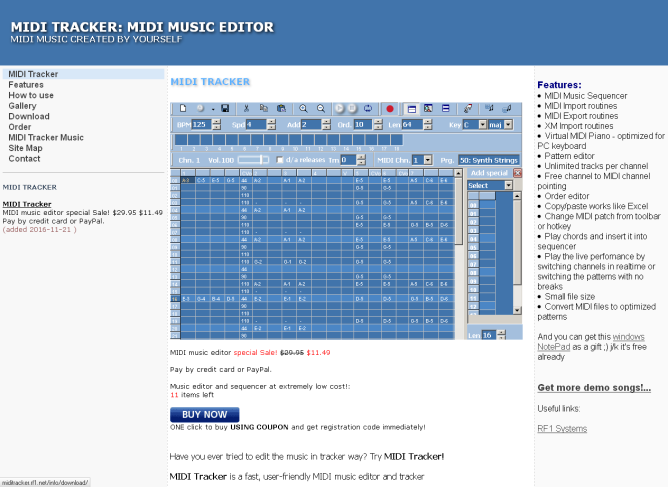Click the Len 16 stepper at panel bottom

pos(501,335)
